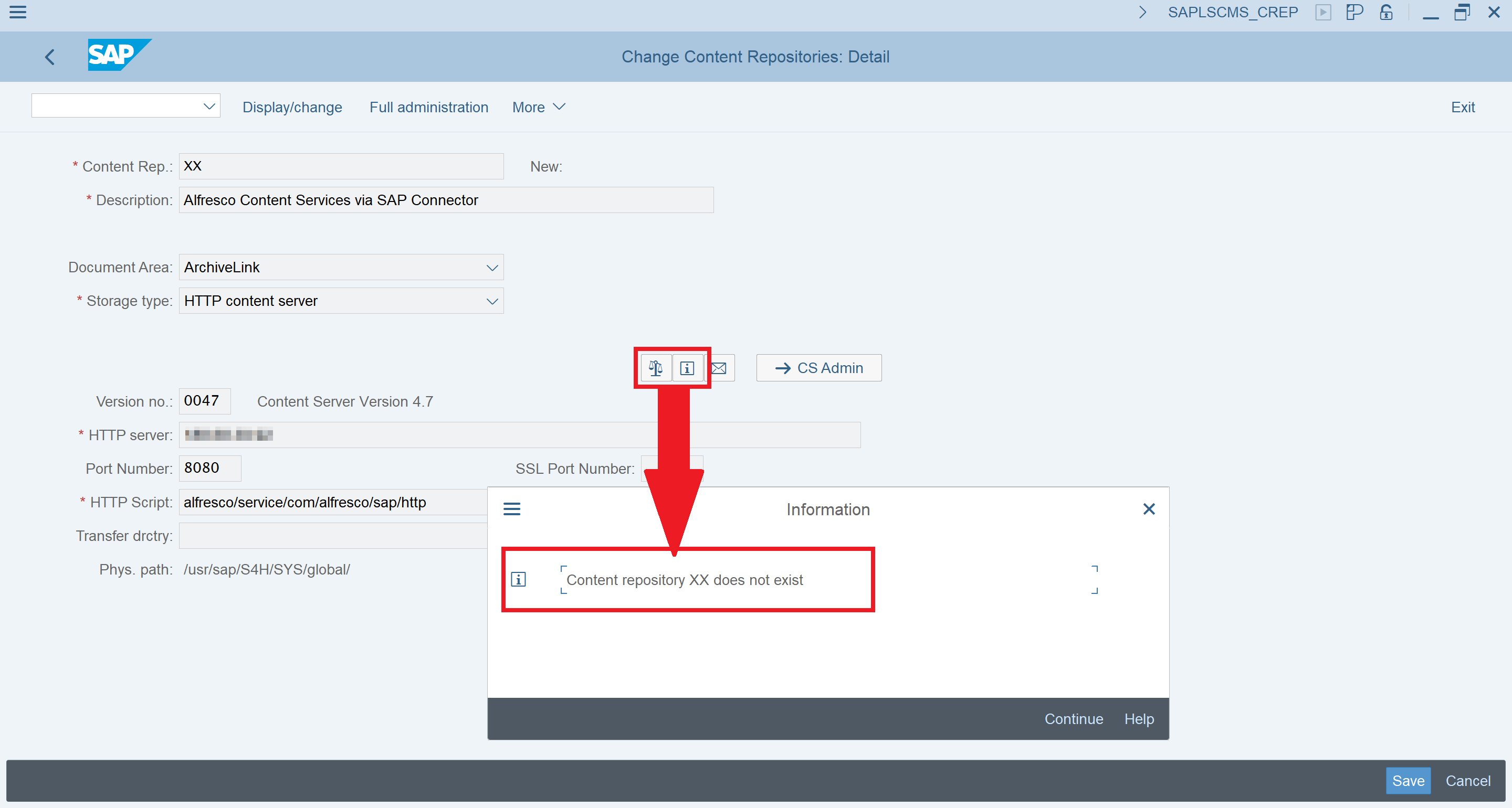
Task: Click the back arrow next to SAP logo
Action: click(49, 56)
